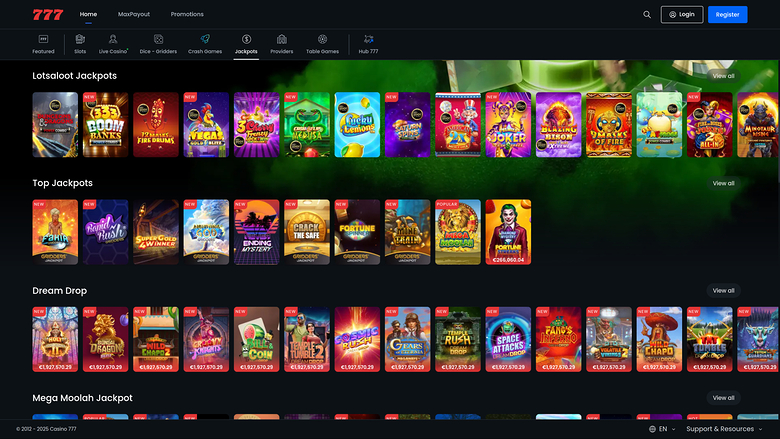Open the 12 Masks Fire Drums game
Viewport: 780px width, 439px height.
156,125
